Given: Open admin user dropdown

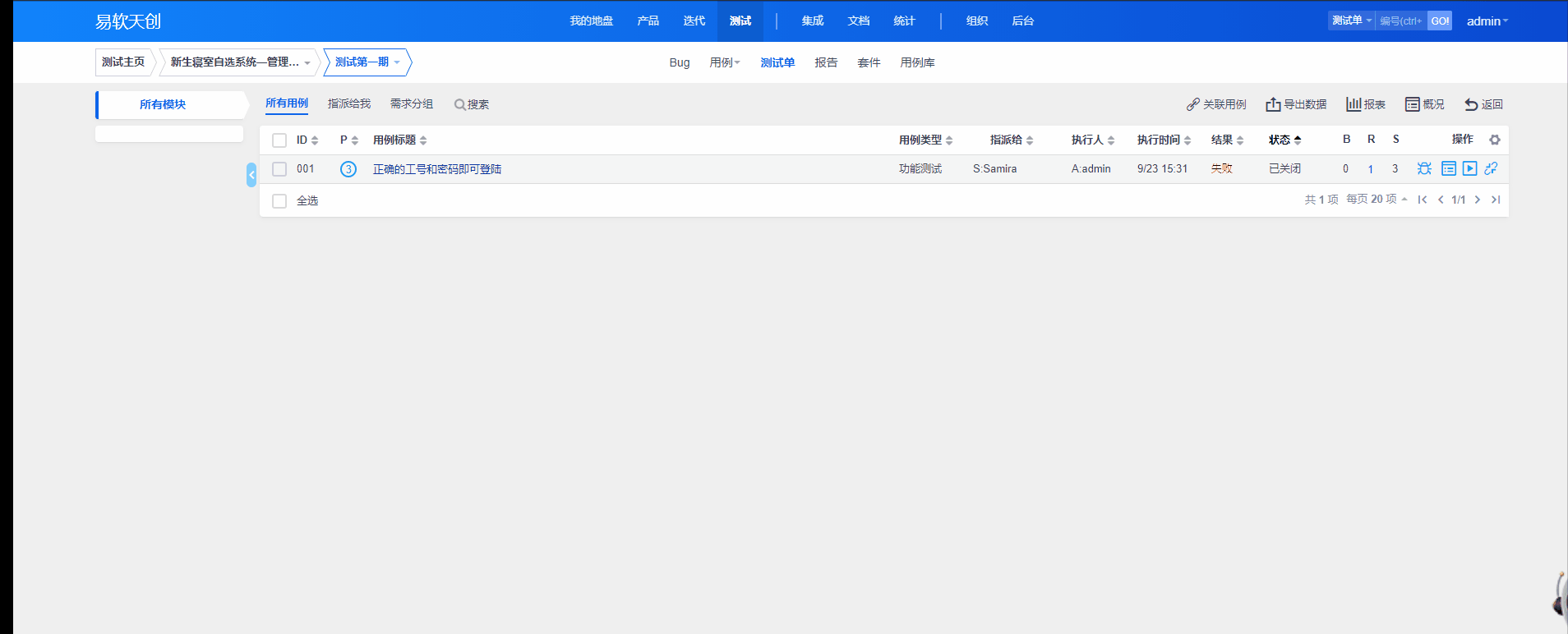Looking at the screenshot, I should 1487,21.
